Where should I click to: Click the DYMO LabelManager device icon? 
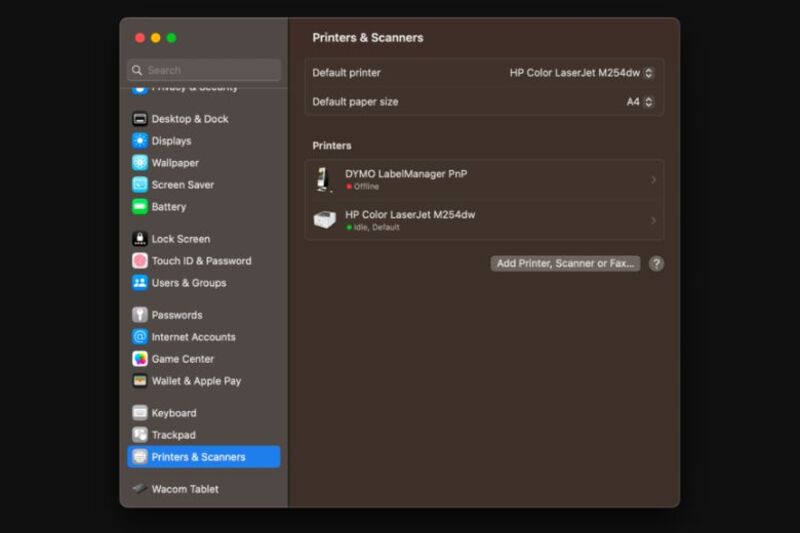[x=323, y=180]
